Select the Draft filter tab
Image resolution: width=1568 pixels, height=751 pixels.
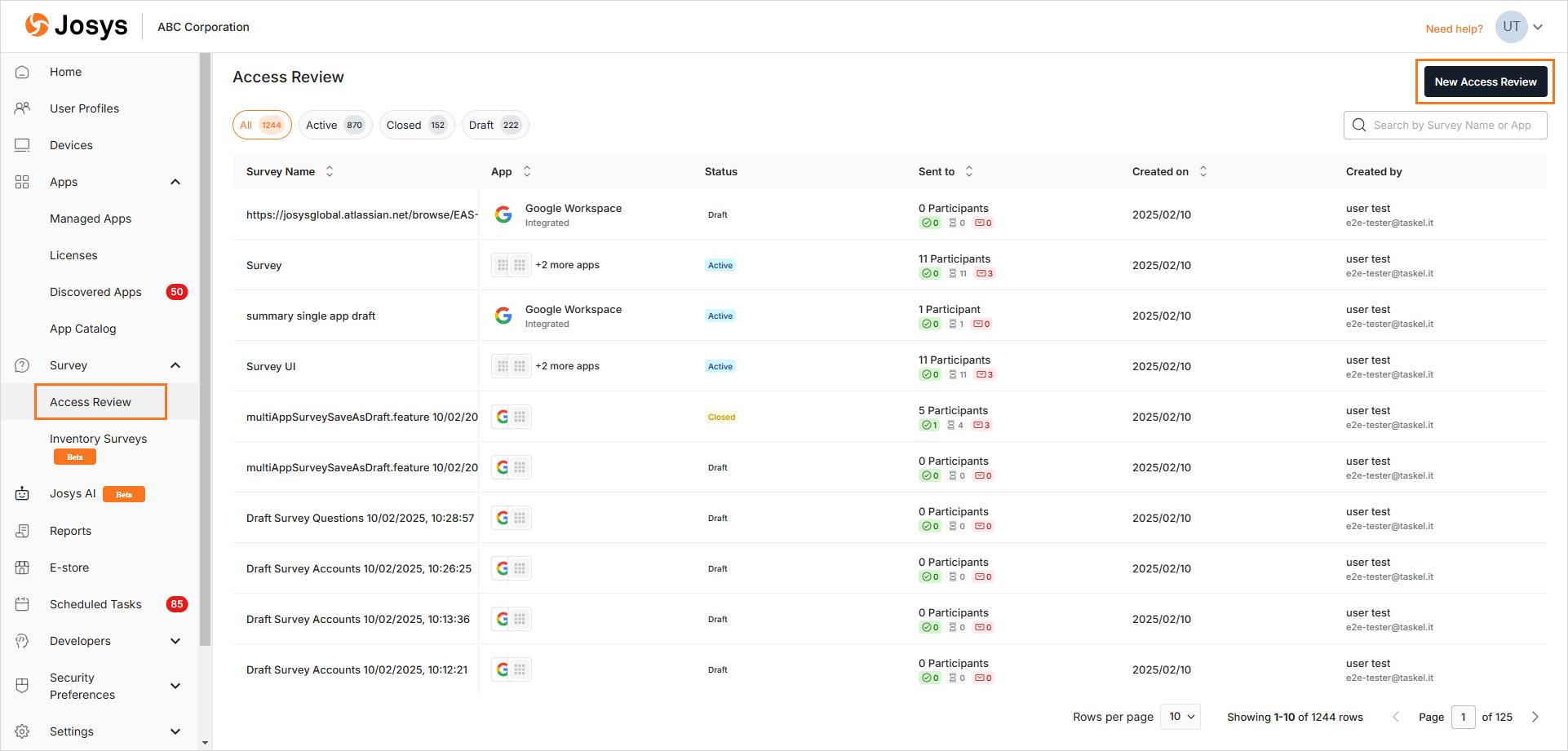pos(495,125)
